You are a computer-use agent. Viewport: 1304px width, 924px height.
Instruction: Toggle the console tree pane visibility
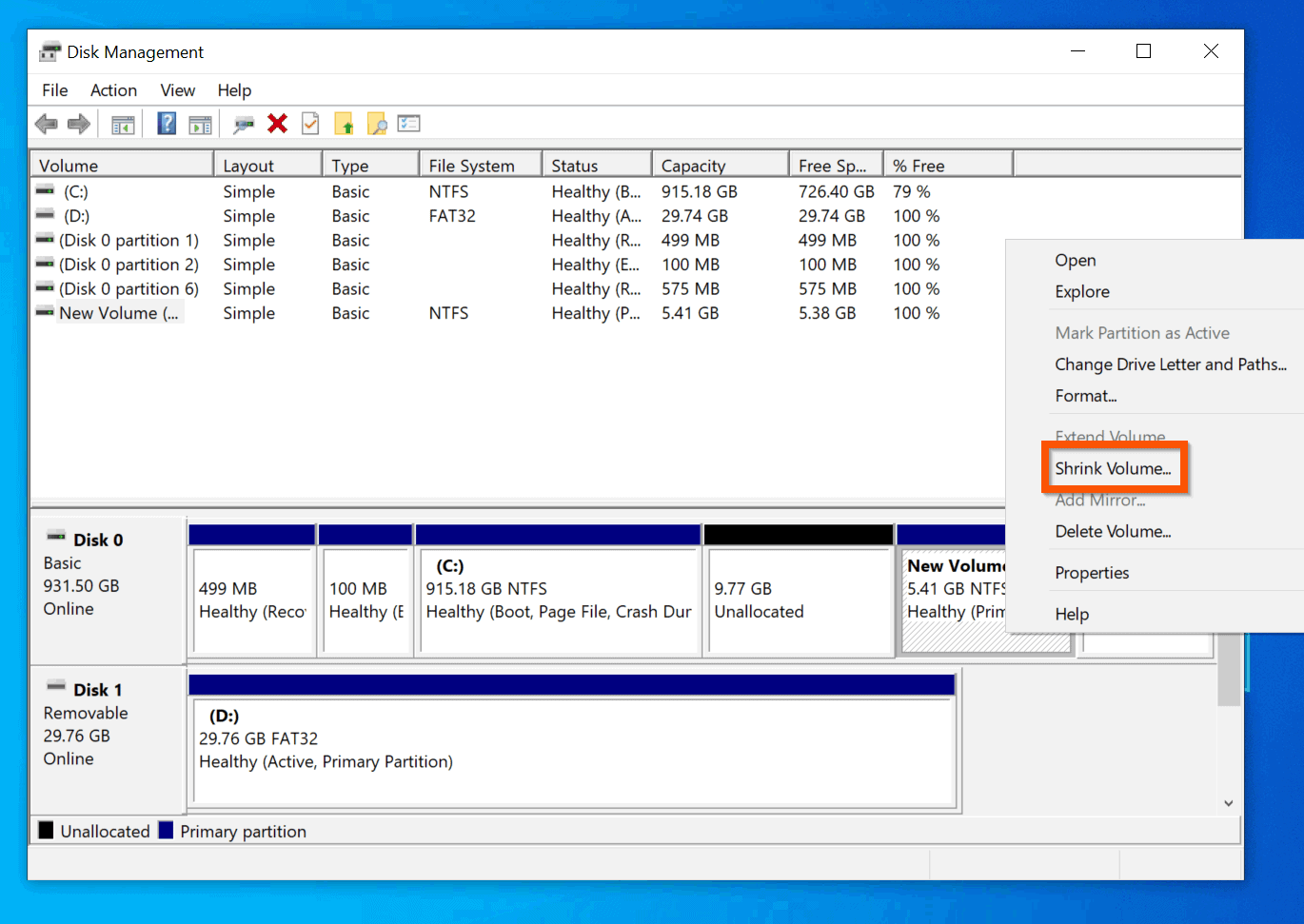(x=122, y=124)
